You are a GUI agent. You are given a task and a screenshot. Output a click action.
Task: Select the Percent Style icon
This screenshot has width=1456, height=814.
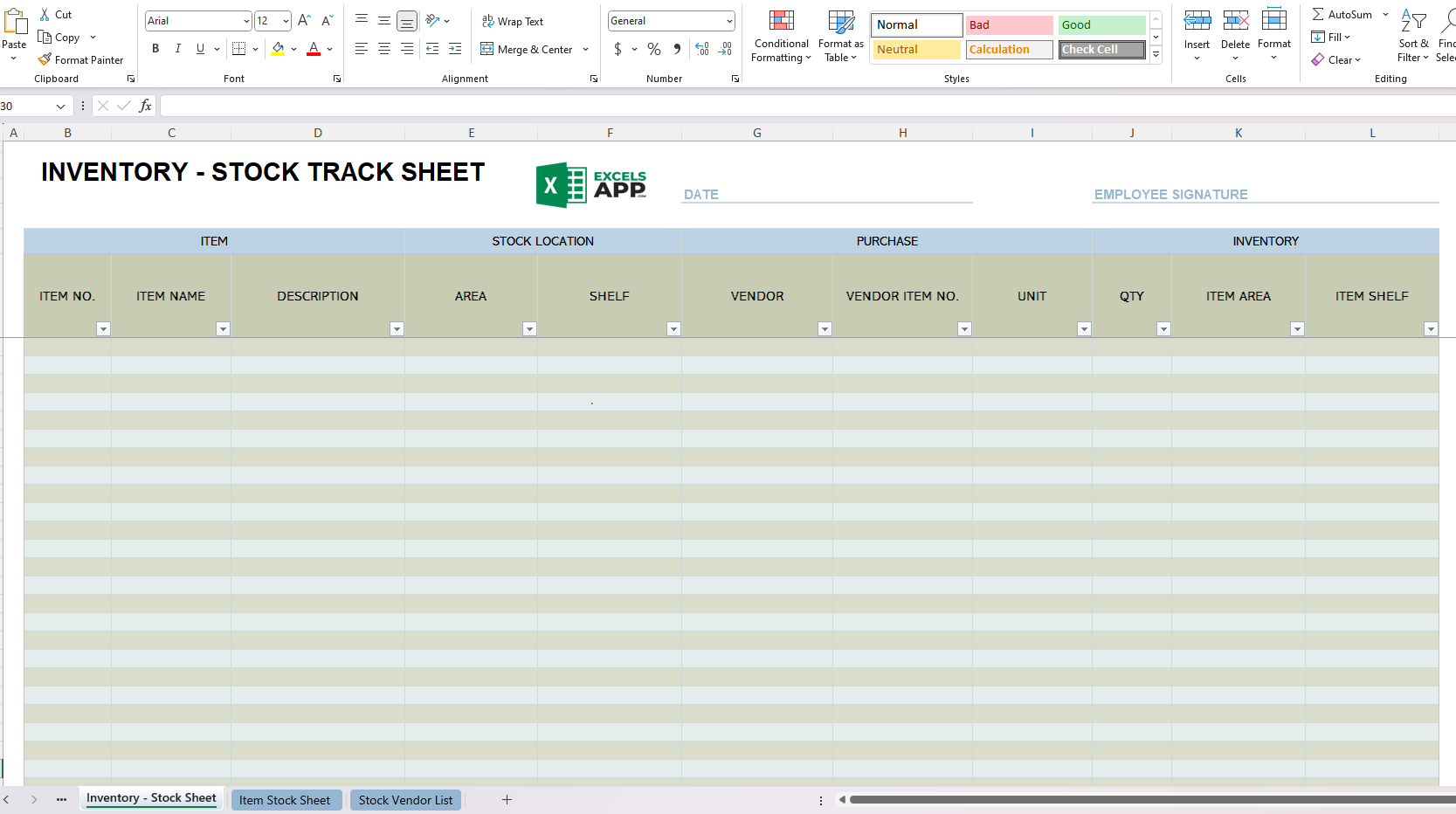[x=653, y=50]
